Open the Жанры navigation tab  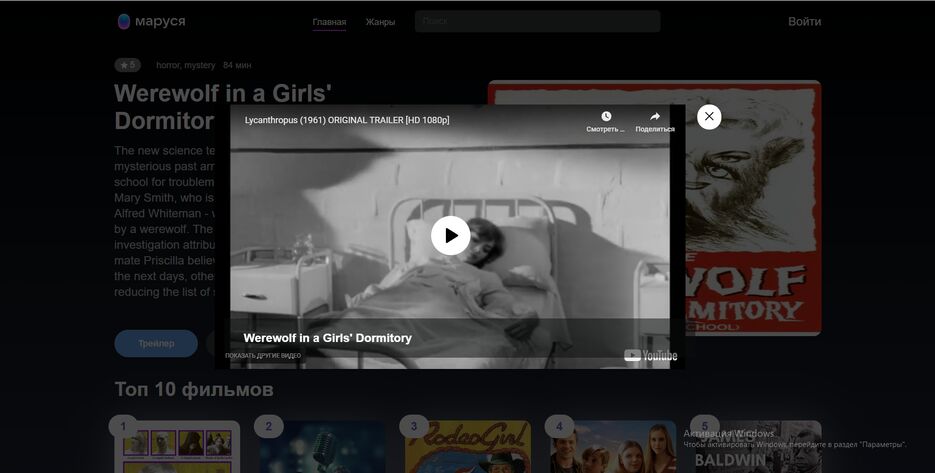380,22
